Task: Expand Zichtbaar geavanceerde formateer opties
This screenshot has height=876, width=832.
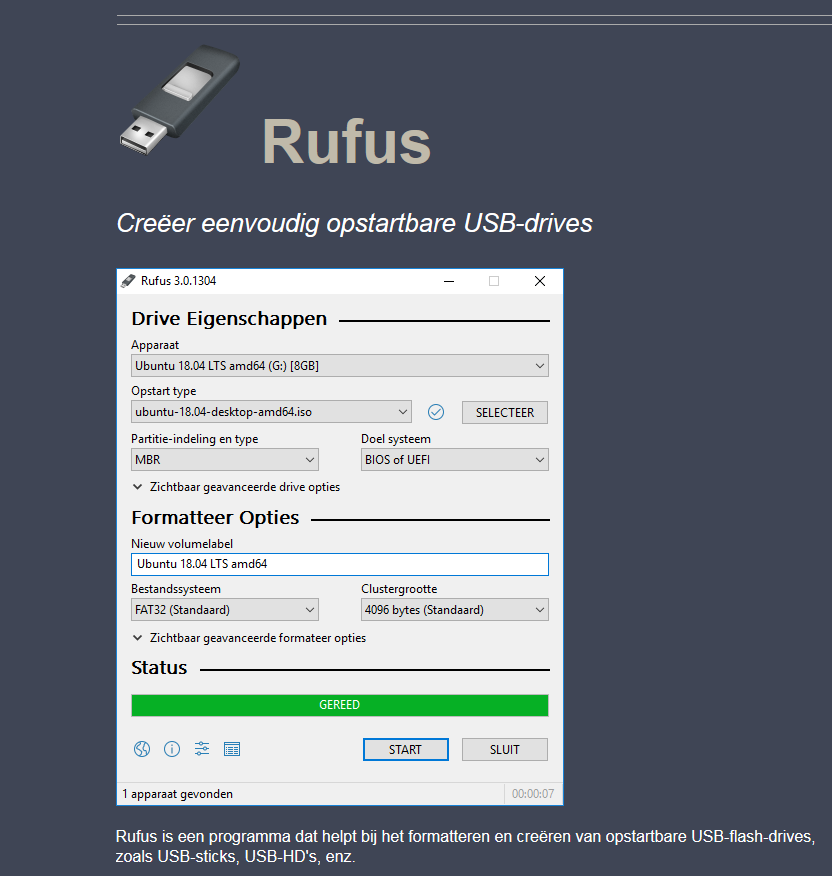Action: click(x=249, y=638)
